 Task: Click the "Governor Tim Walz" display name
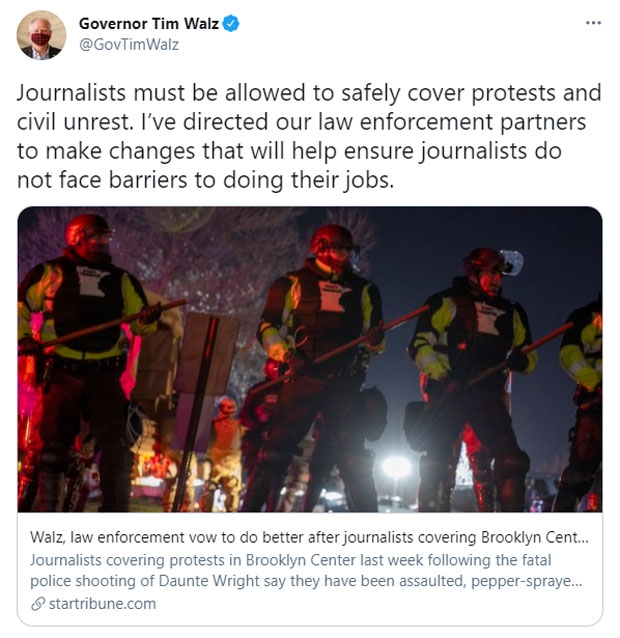[149, 24]
